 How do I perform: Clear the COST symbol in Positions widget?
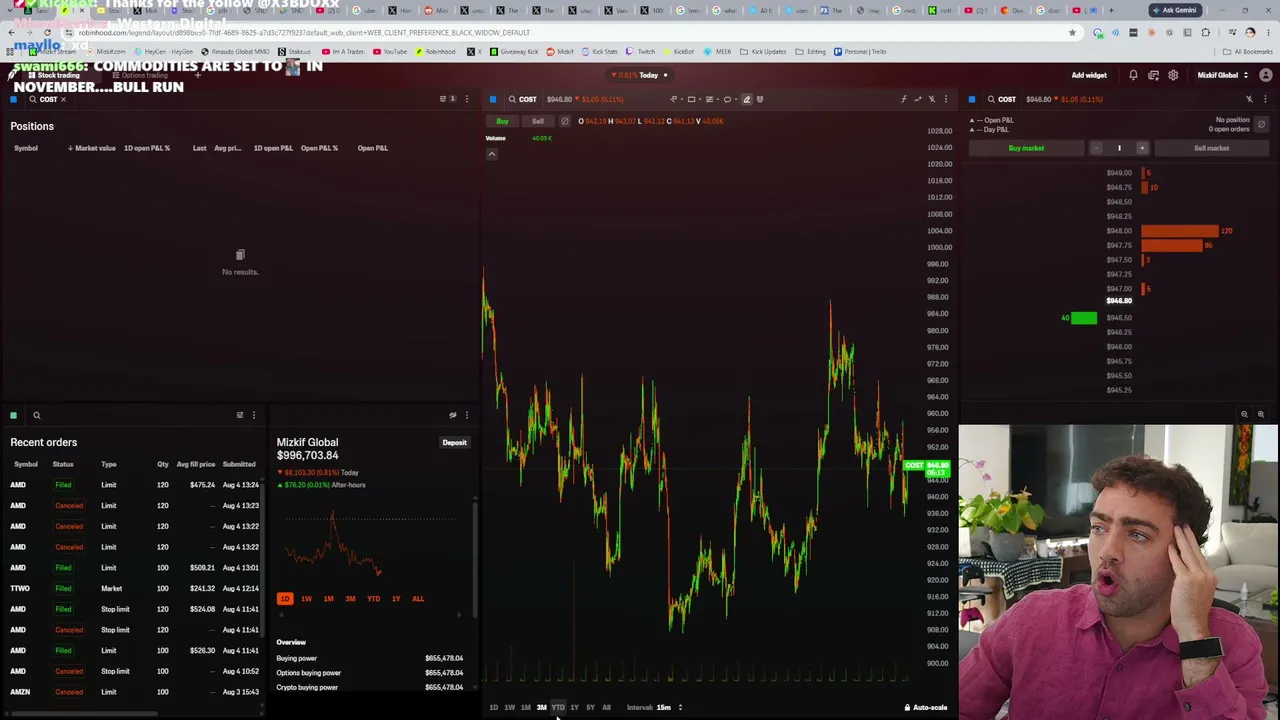click(63, 99)
